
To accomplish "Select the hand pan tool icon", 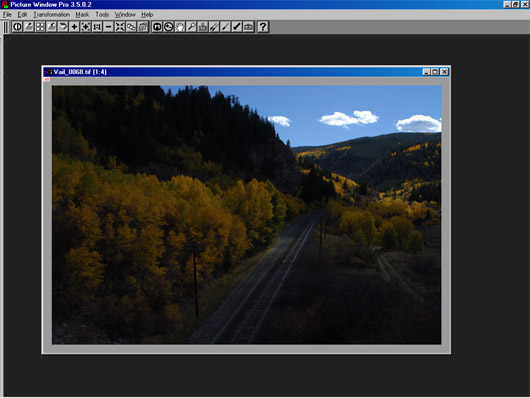I will 180,27.
